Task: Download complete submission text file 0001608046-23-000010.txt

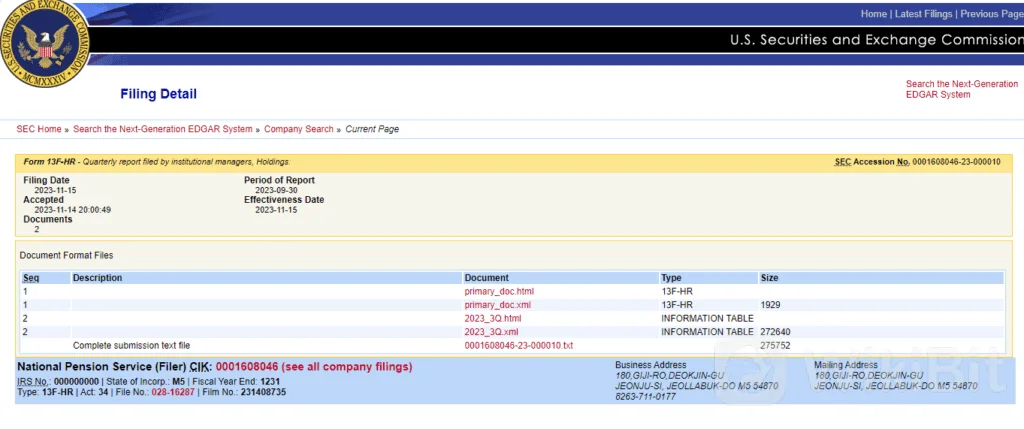Action: tap(518, 345)
